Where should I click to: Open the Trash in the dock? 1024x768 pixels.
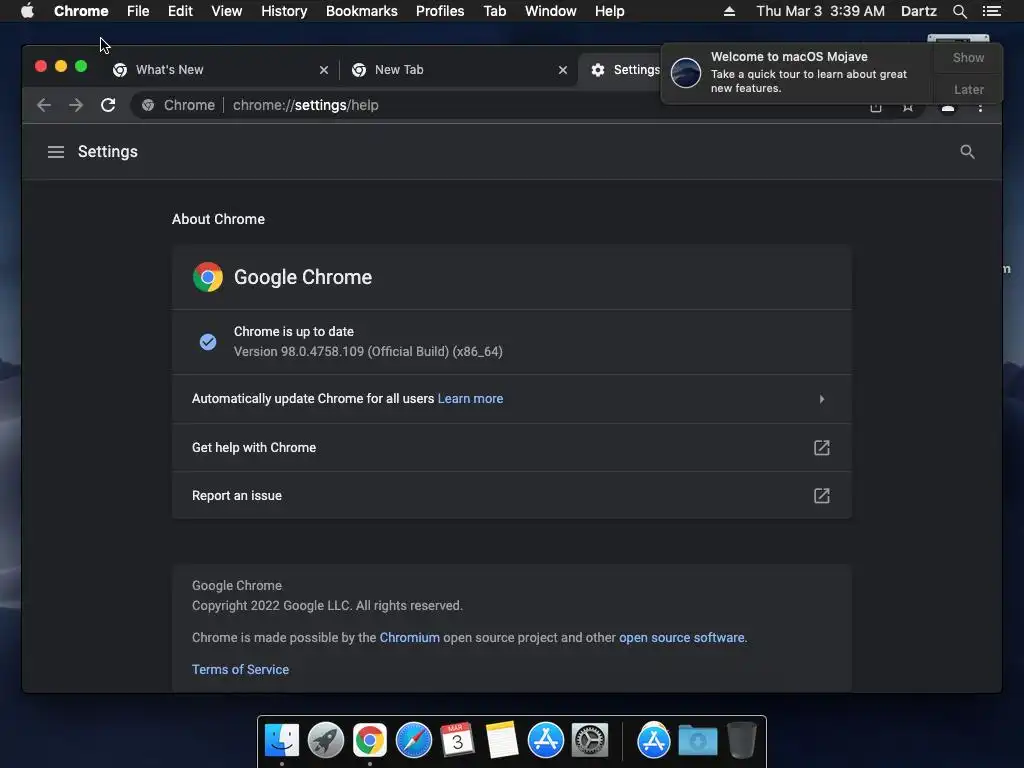[741, 740]
